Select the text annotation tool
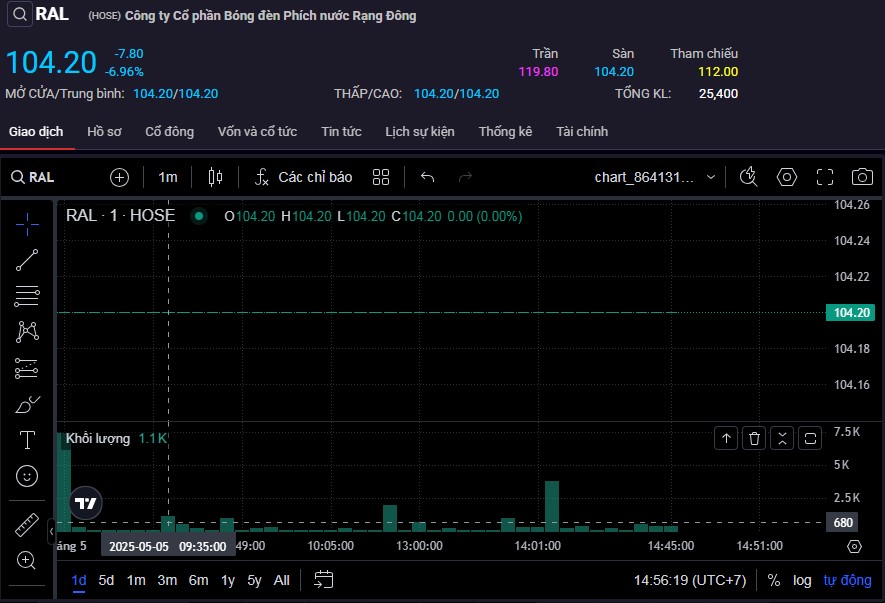885x603 pixels. (27, 440)
